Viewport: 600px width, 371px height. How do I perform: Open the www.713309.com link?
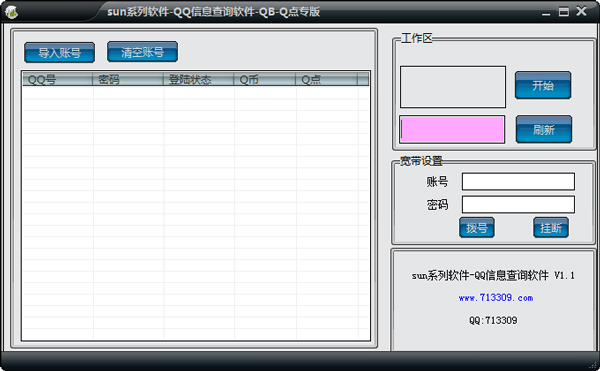496,298
